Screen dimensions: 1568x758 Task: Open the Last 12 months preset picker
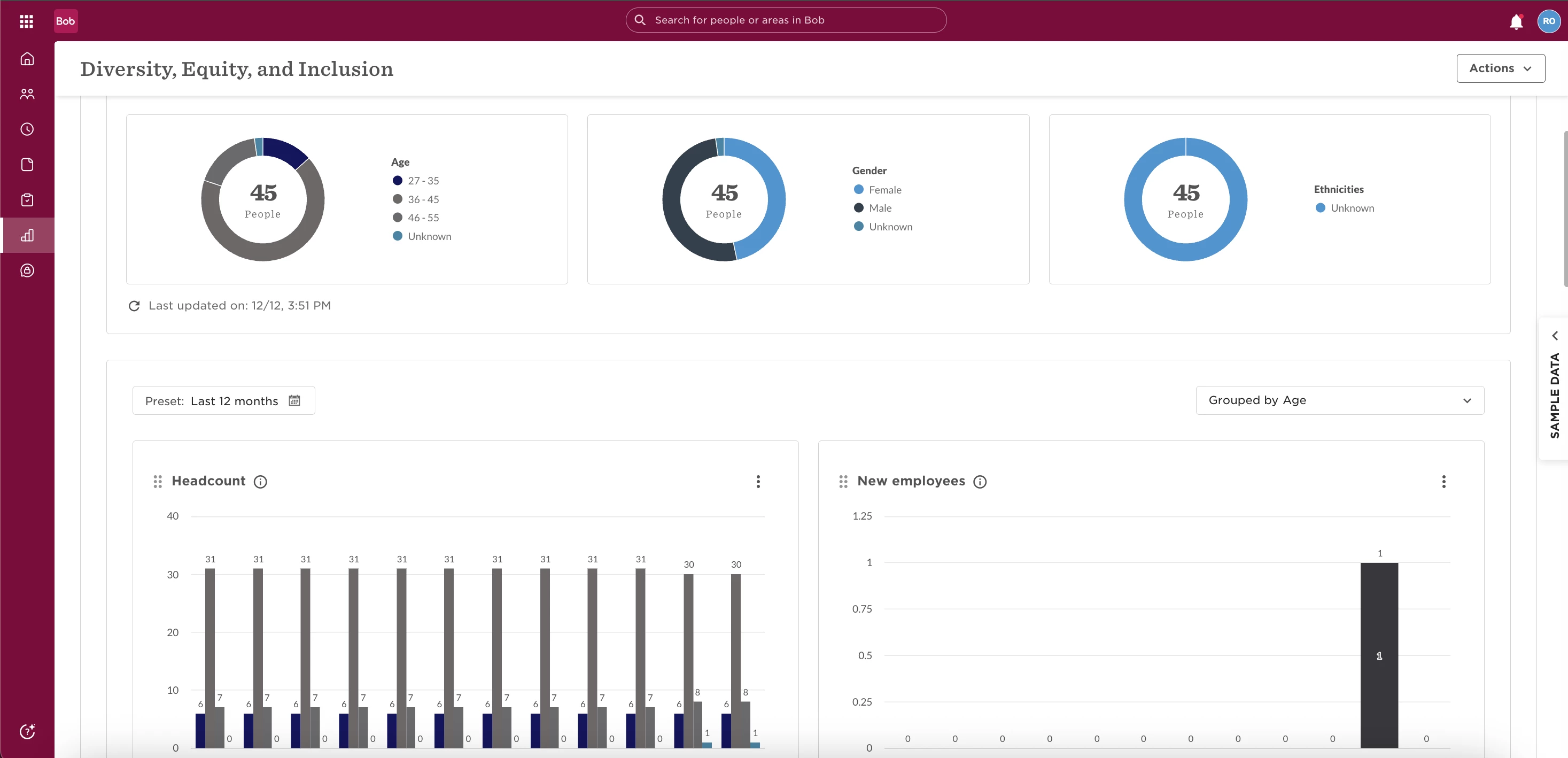[223, 400]
